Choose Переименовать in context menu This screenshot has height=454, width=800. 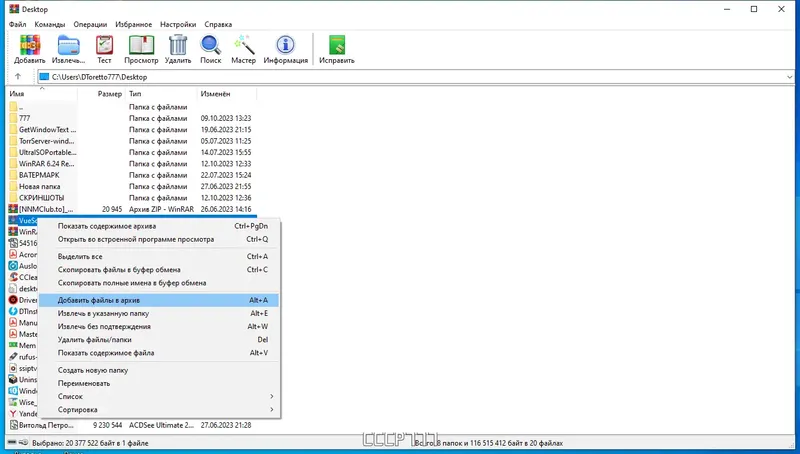pyautogui.click(x=159, y=384)
